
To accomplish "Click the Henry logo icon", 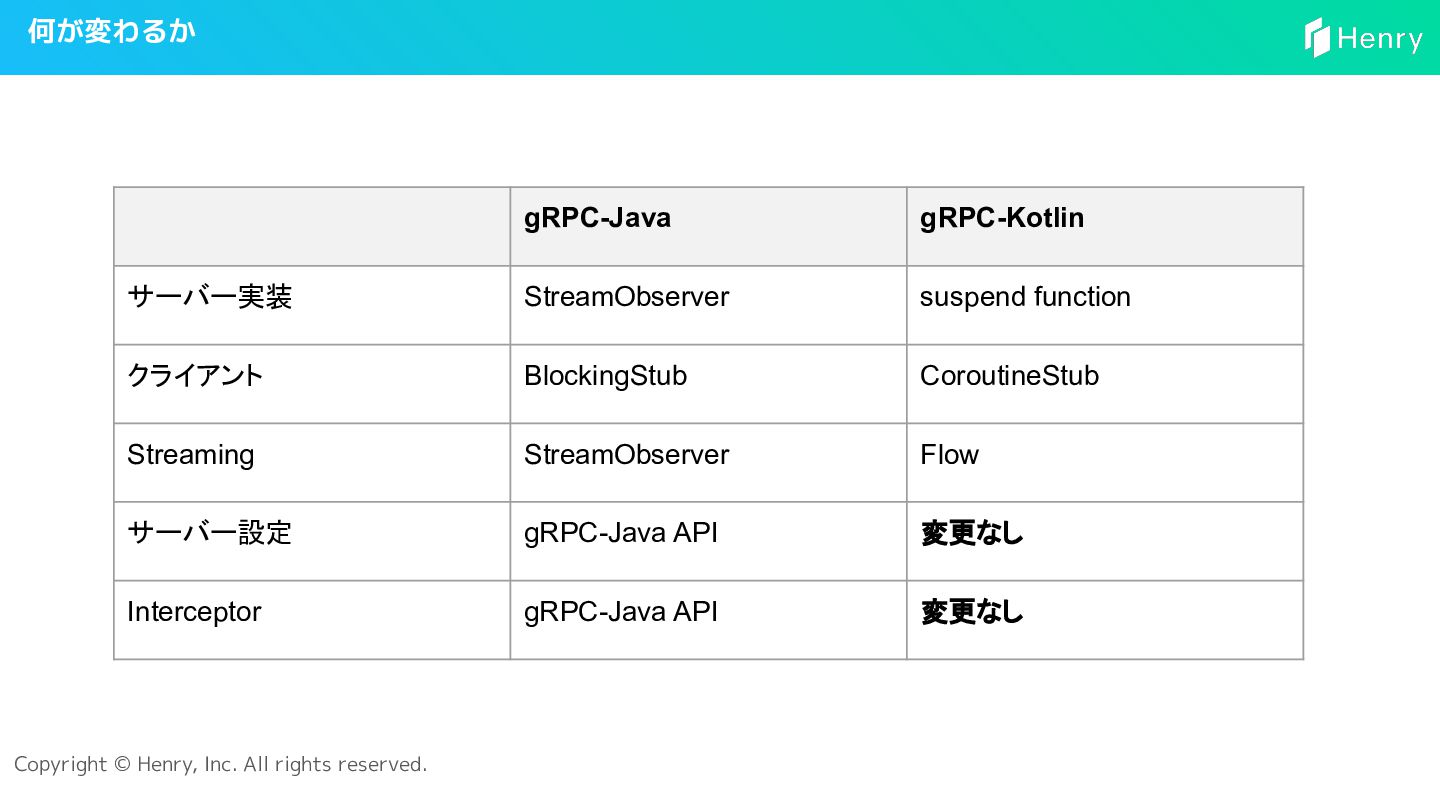I will 1317,38.
